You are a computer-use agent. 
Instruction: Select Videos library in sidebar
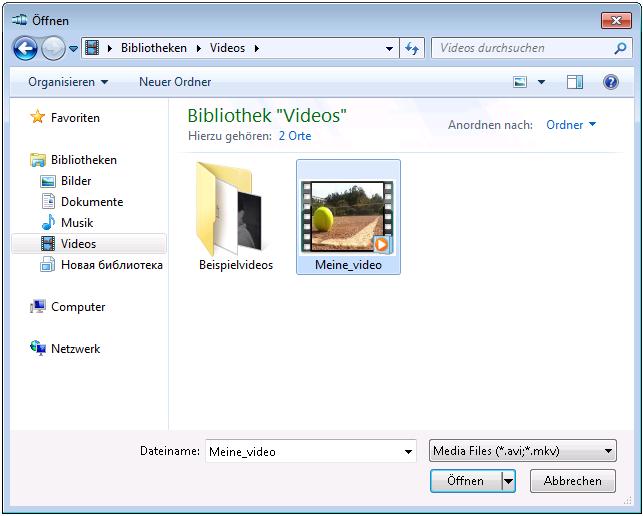(89, 244)
